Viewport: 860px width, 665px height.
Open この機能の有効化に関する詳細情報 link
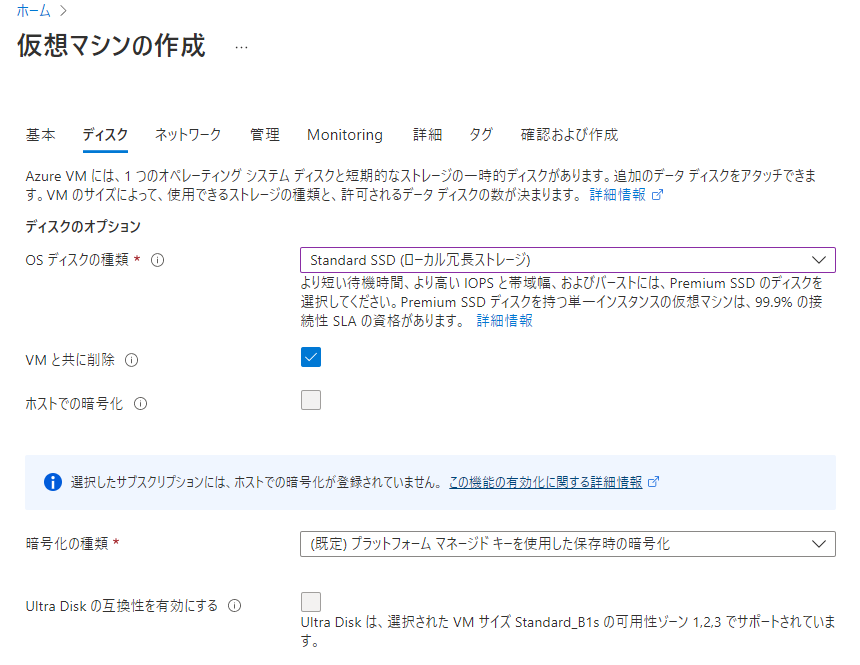(546, 482)
